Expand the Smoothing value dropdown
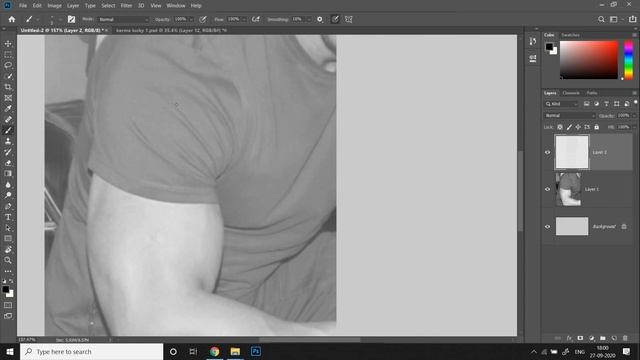Viewport: 640px width, 360px height. click(308, 19)
